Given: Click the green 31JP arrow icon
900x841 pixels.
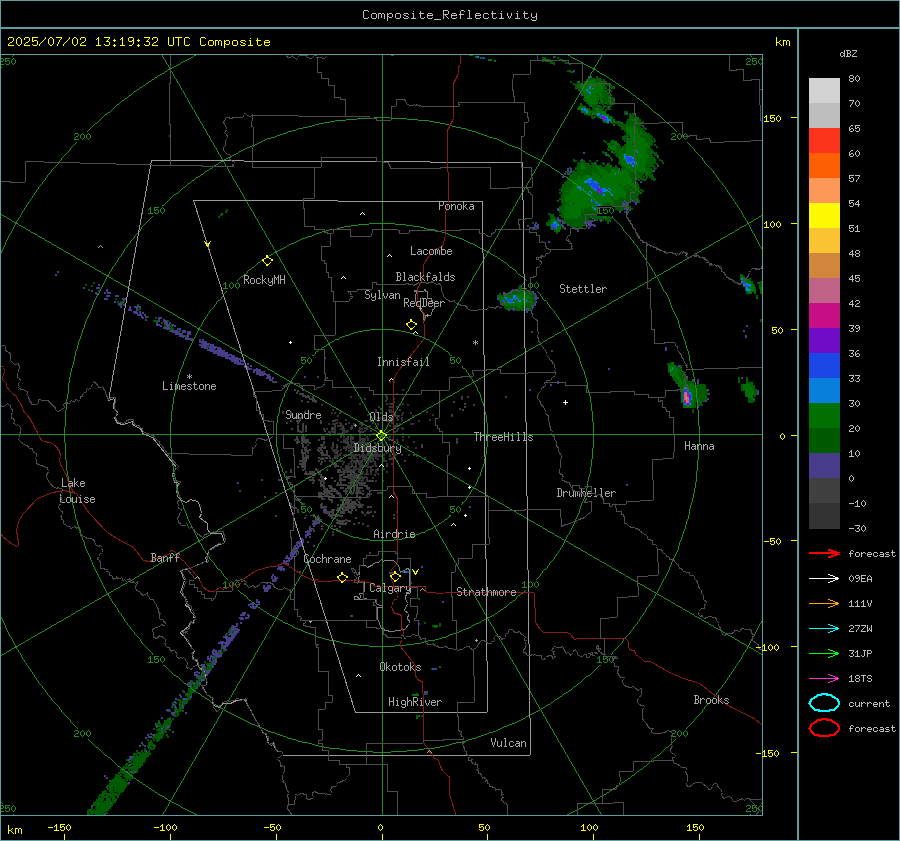Looking at the screenshot, I should pos(824,653).
